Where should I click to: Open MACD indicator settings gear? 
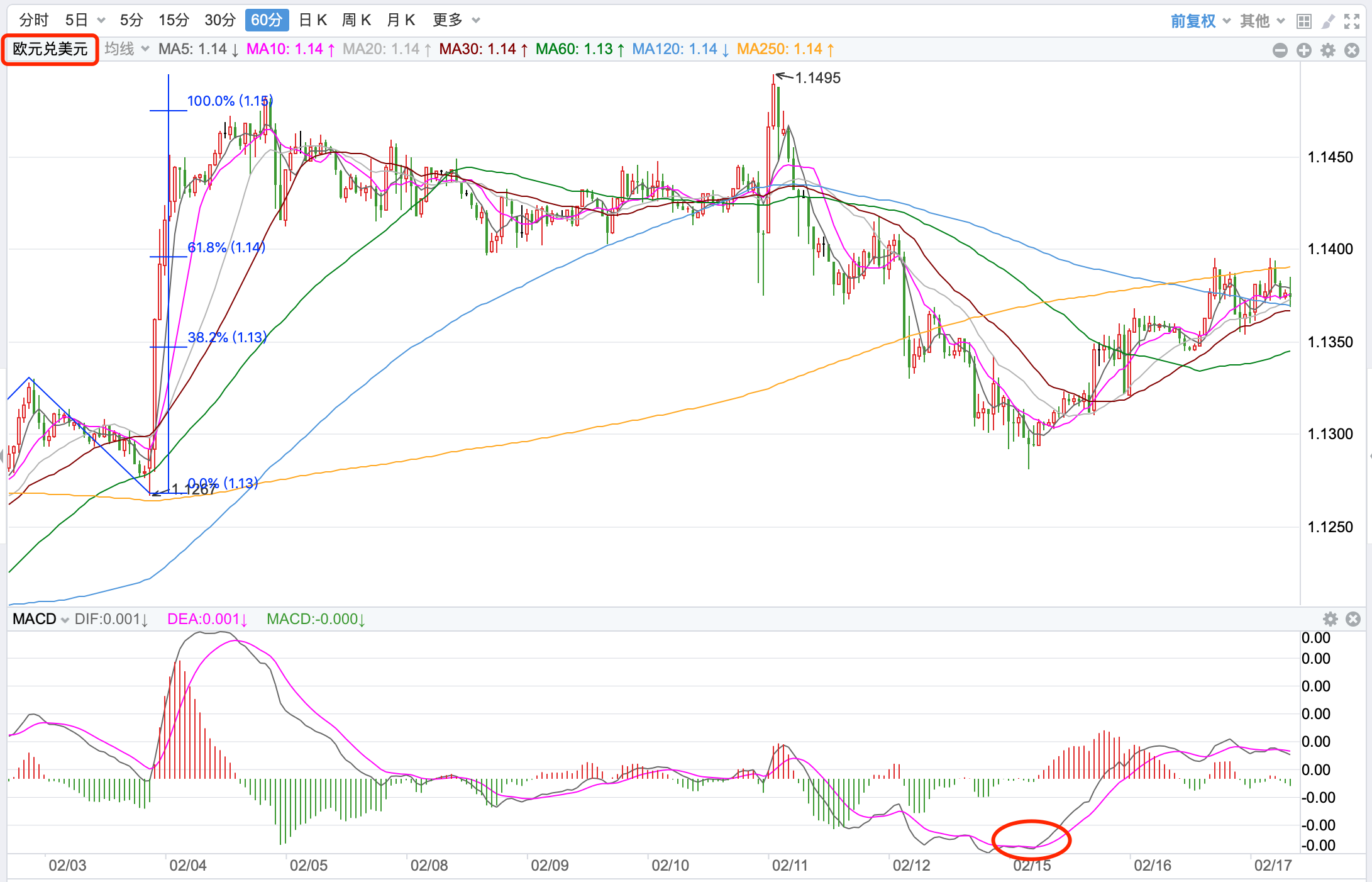click(x=1330, y=619)
